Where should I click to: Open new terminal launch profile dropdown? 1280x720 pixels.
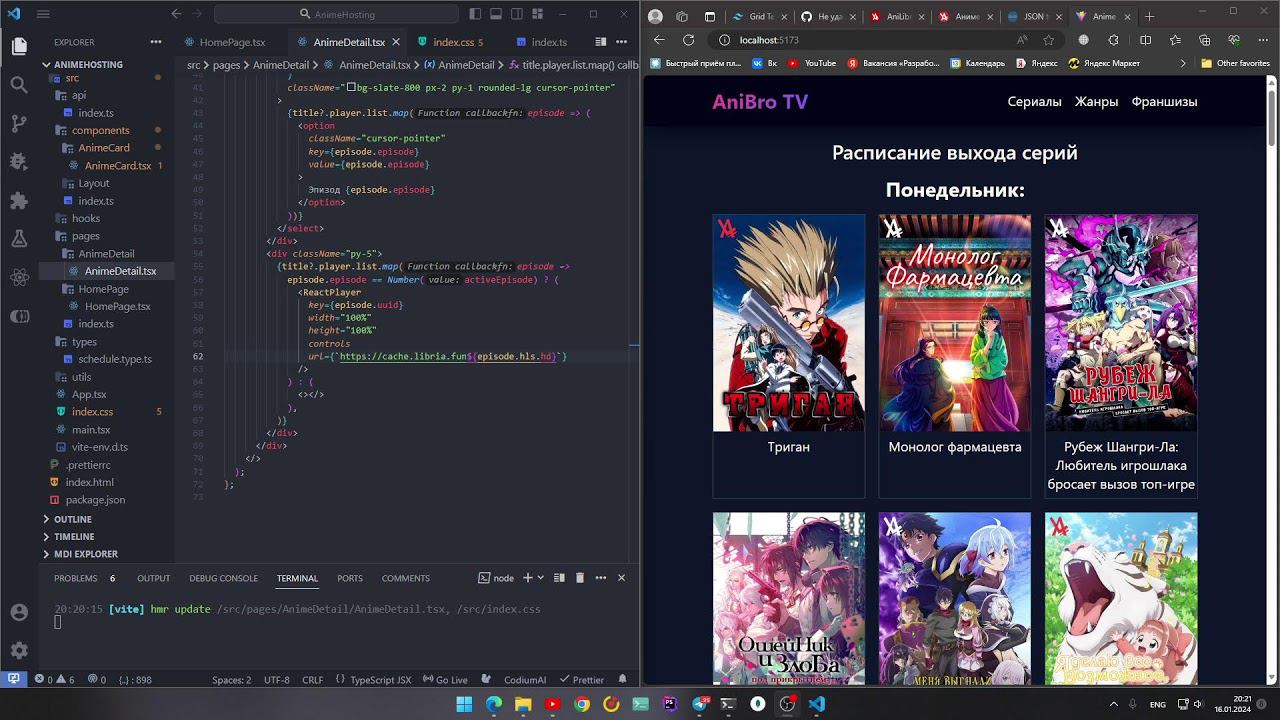coord(540,578)
